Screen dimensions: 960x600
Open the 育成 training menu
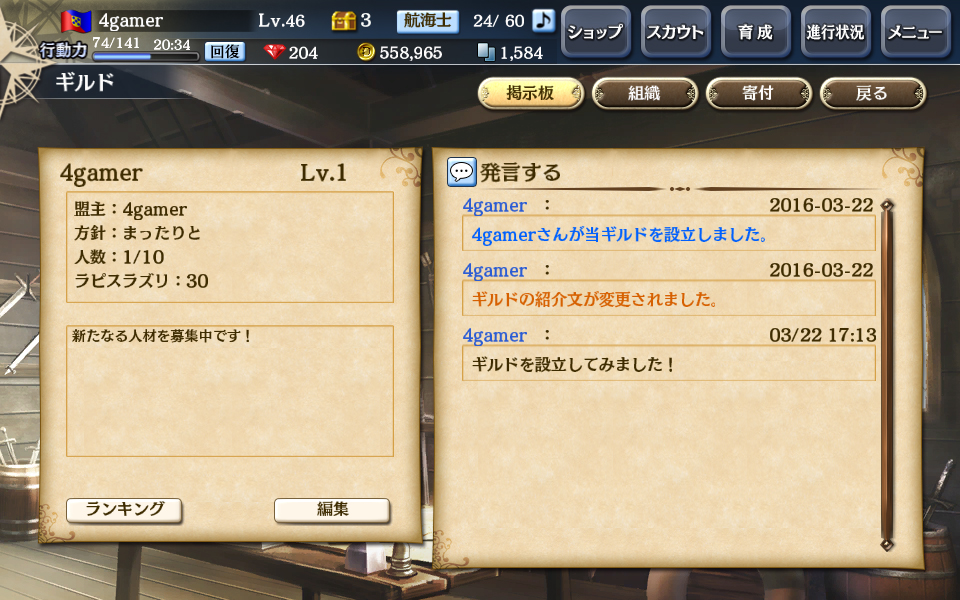[x=756, y=32]
